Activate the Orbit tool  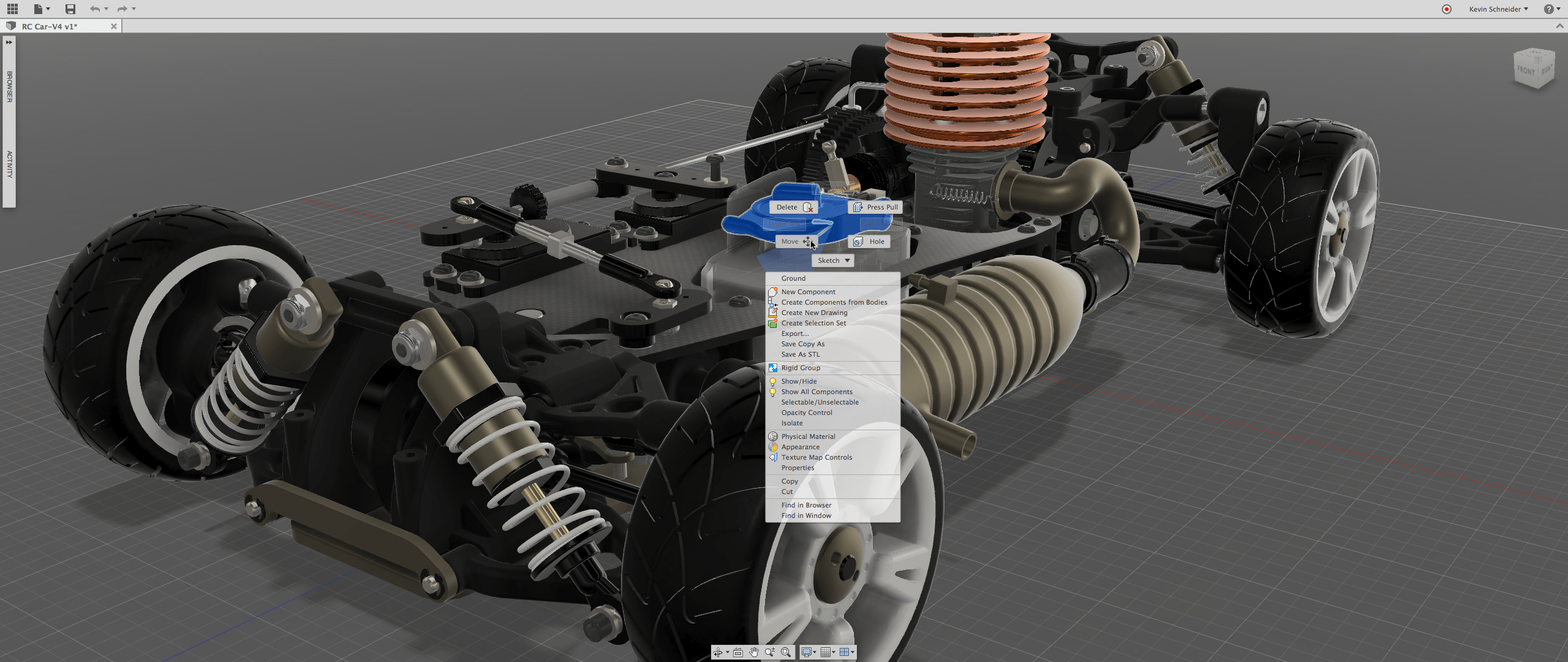point(718,652)
